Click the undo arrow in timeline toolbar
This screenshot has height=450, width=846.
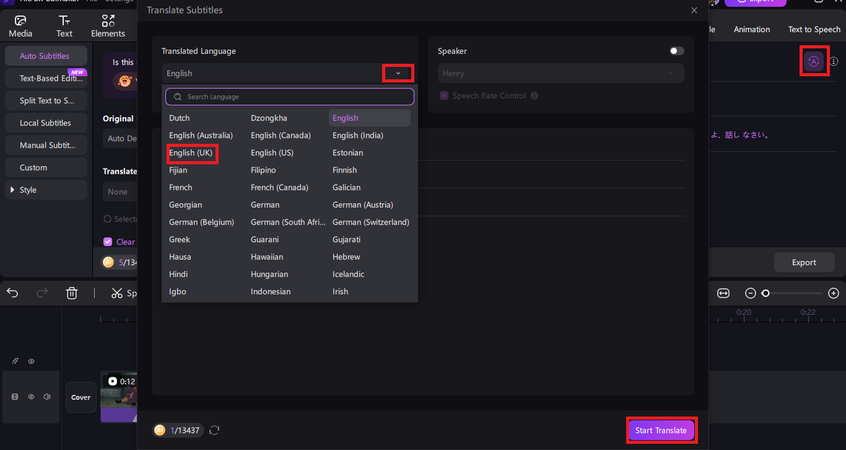coord(13,293)
